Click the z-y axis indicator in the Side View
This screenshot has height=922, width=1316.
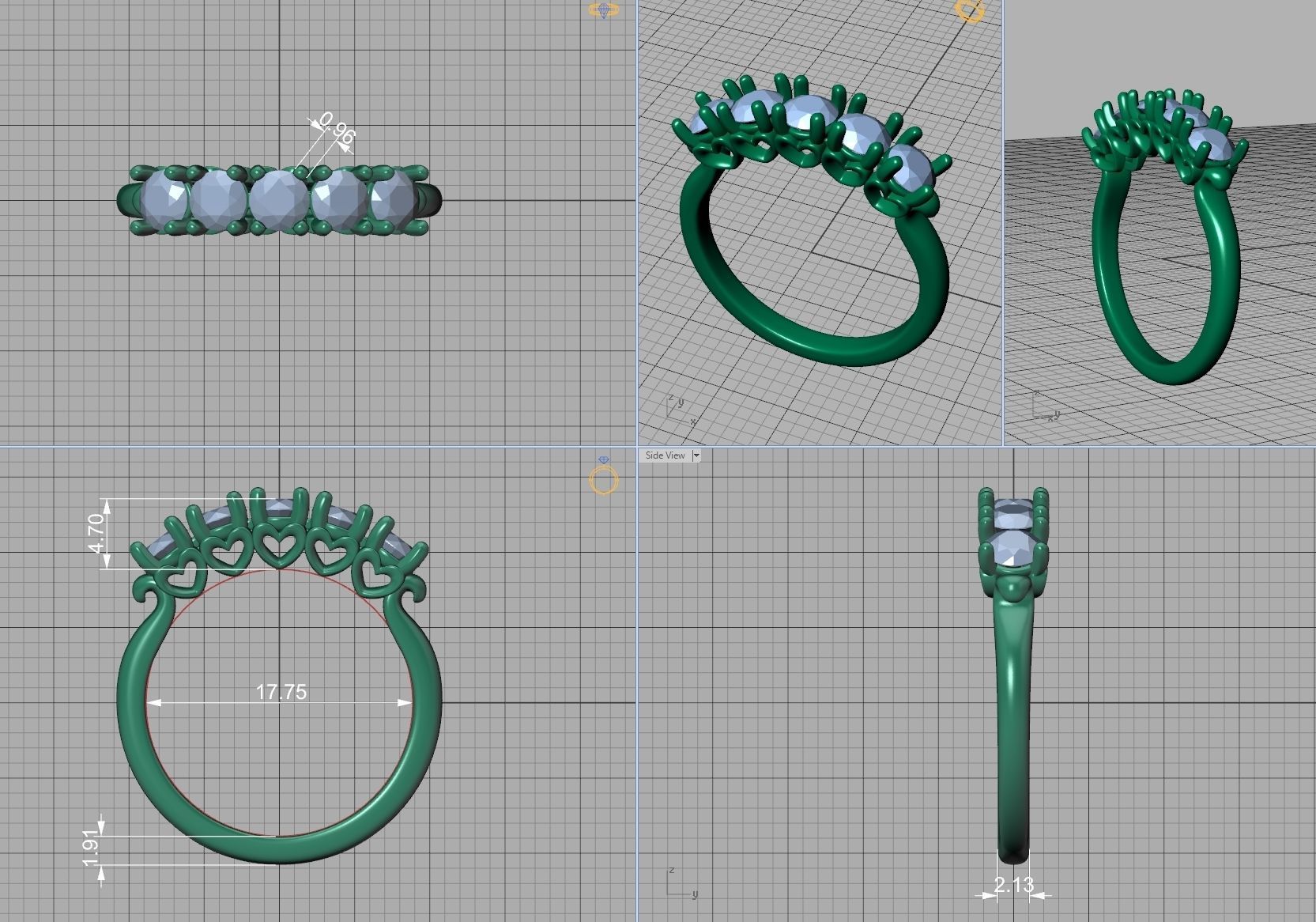pos(681,882)
